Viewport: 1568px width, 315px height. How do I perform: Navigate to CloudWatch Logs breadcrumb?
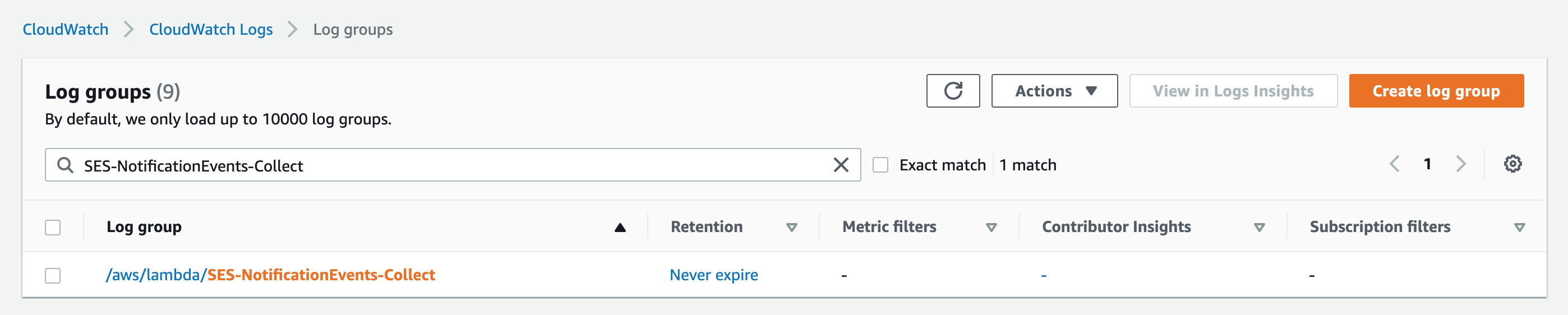[211, 29]
